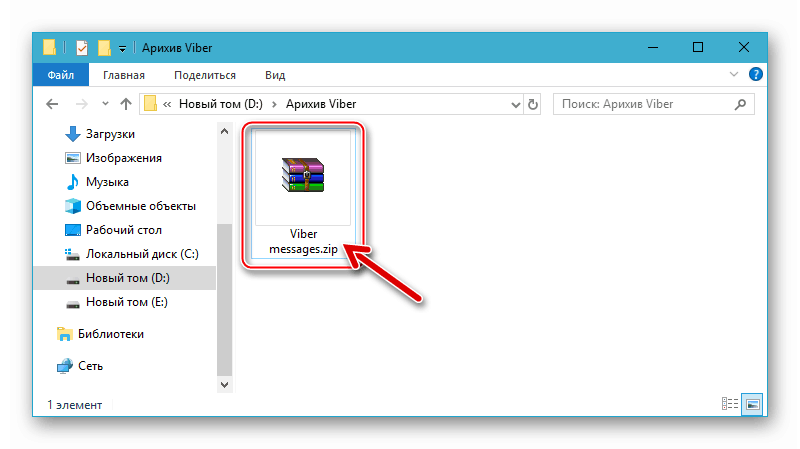
Task: Go up one folder level
Action: click(x=126, y=104)
